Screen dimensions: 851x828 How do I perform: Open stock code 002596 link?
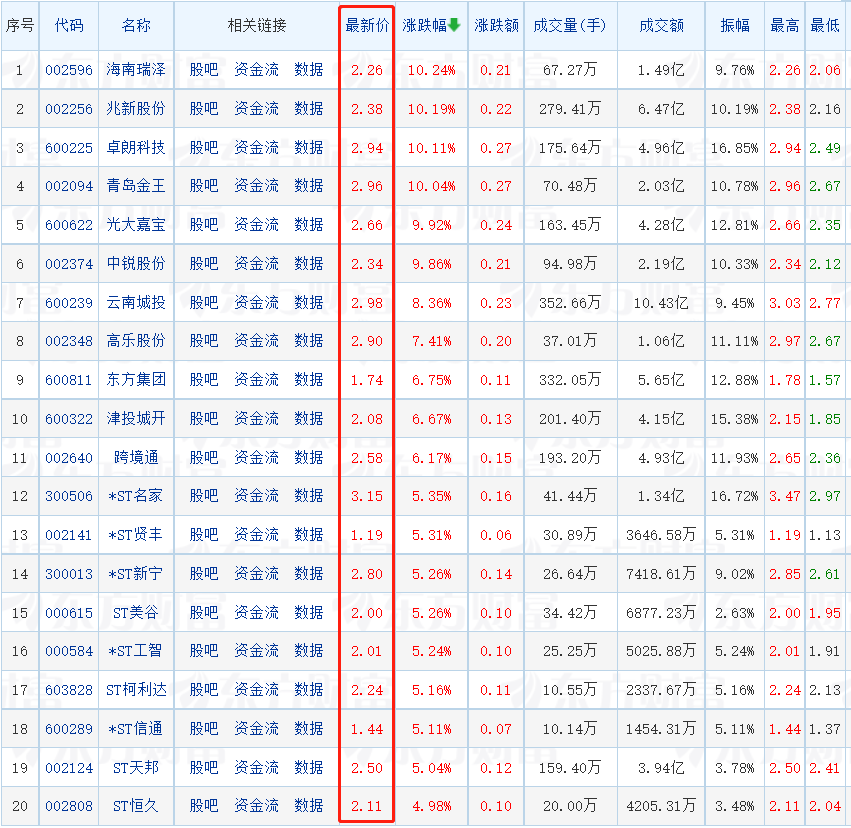click(69, 70)
